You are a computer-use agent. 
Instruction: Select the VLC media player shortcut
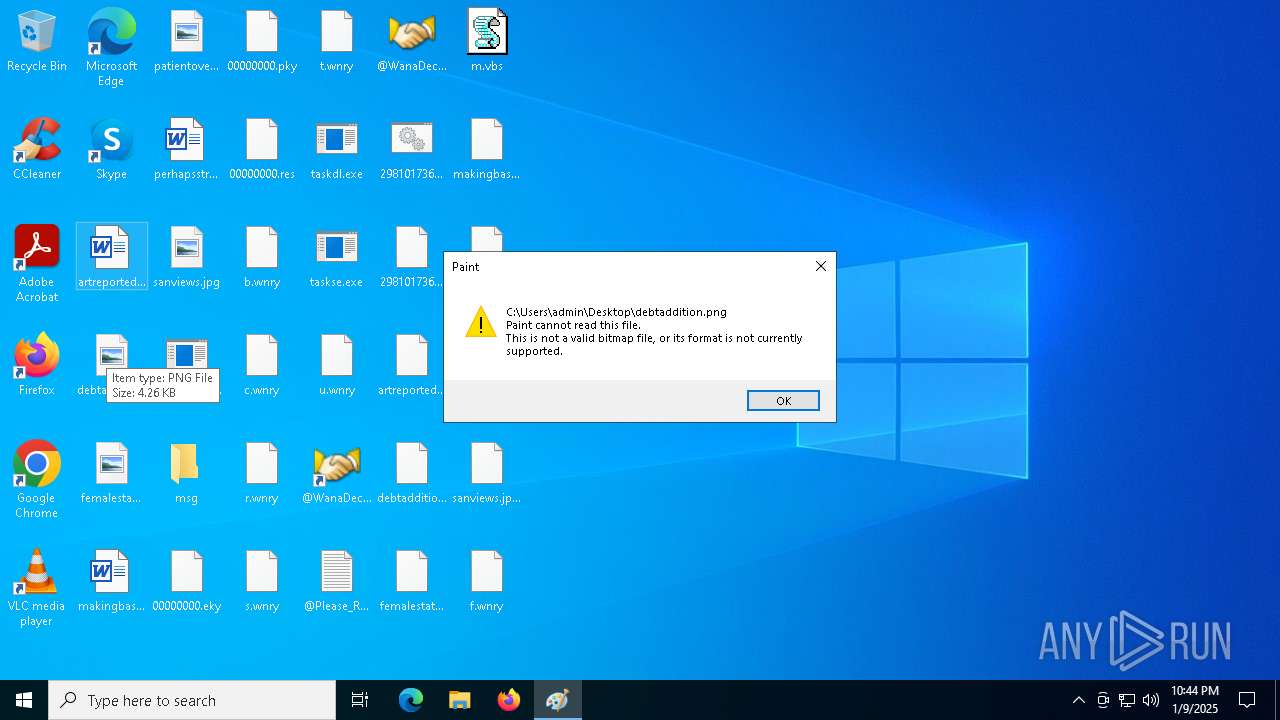(x=37, y=588)
